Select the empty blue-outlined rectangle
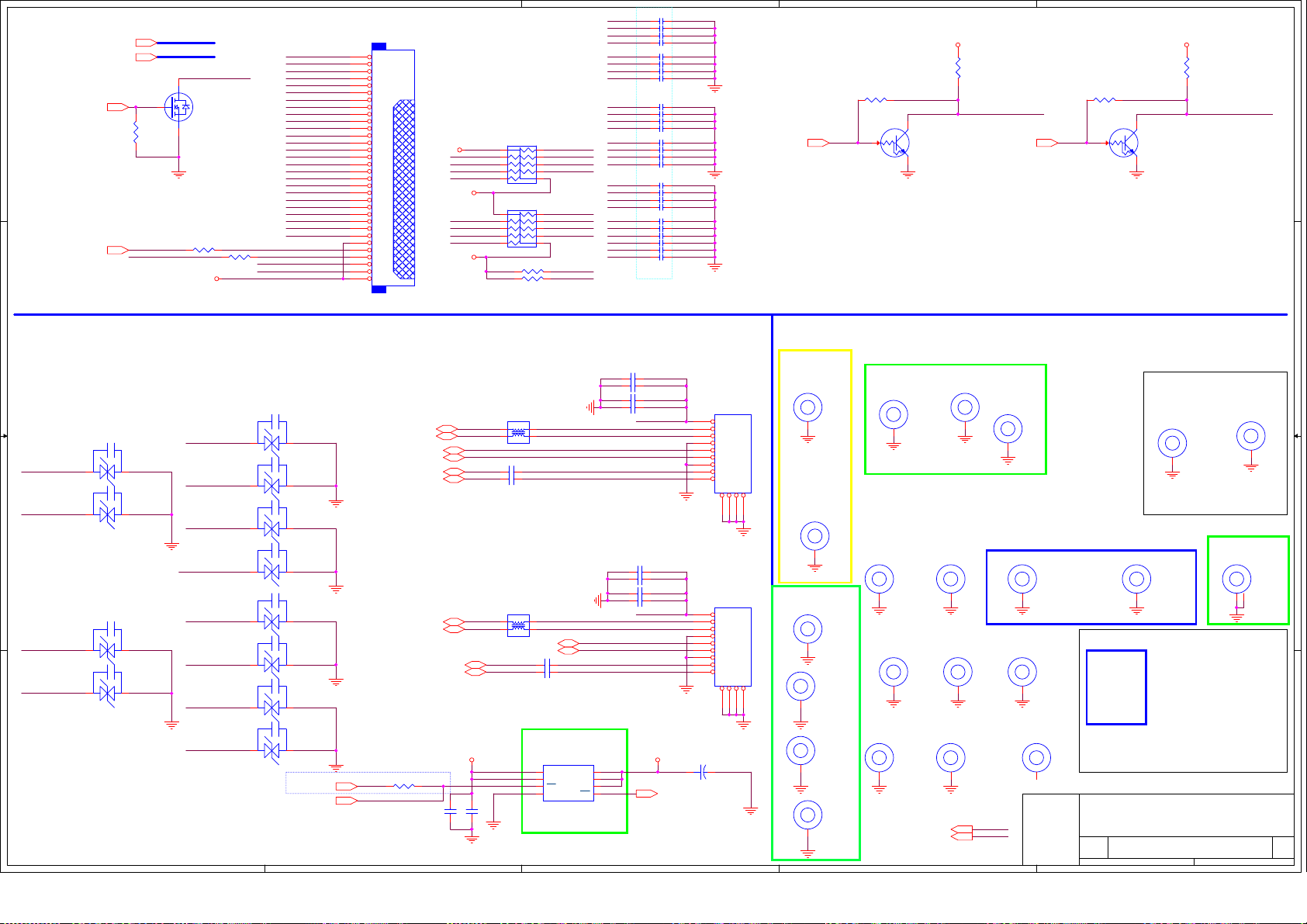The image size is (1307, 924). pos(1116,687)
